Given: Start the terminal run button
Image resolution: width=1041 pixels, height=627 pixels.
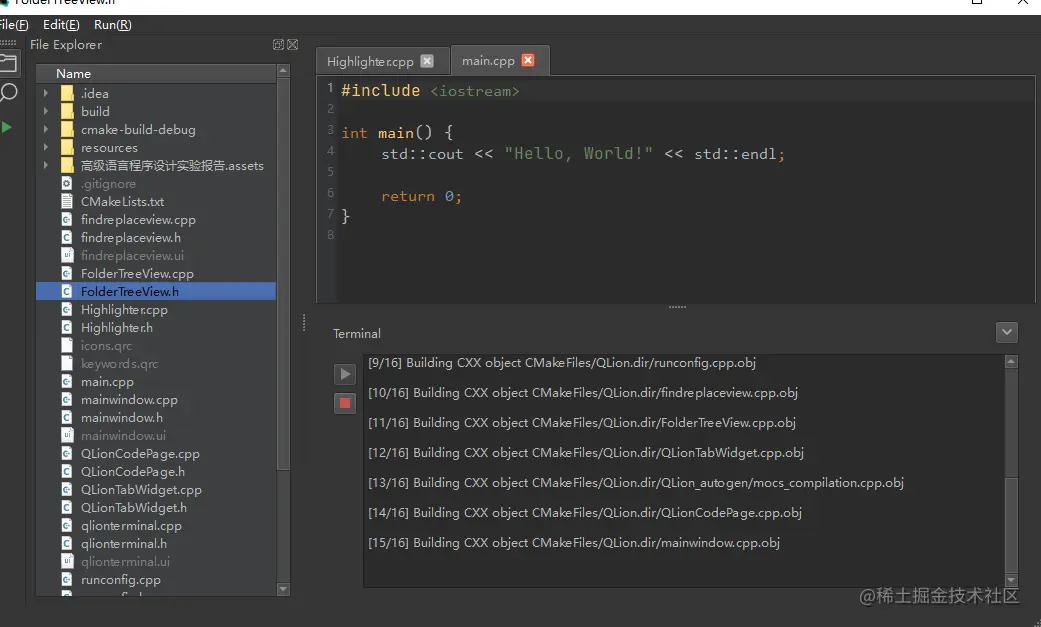Looking at the screenshot, I should click(x=345, y=374).
